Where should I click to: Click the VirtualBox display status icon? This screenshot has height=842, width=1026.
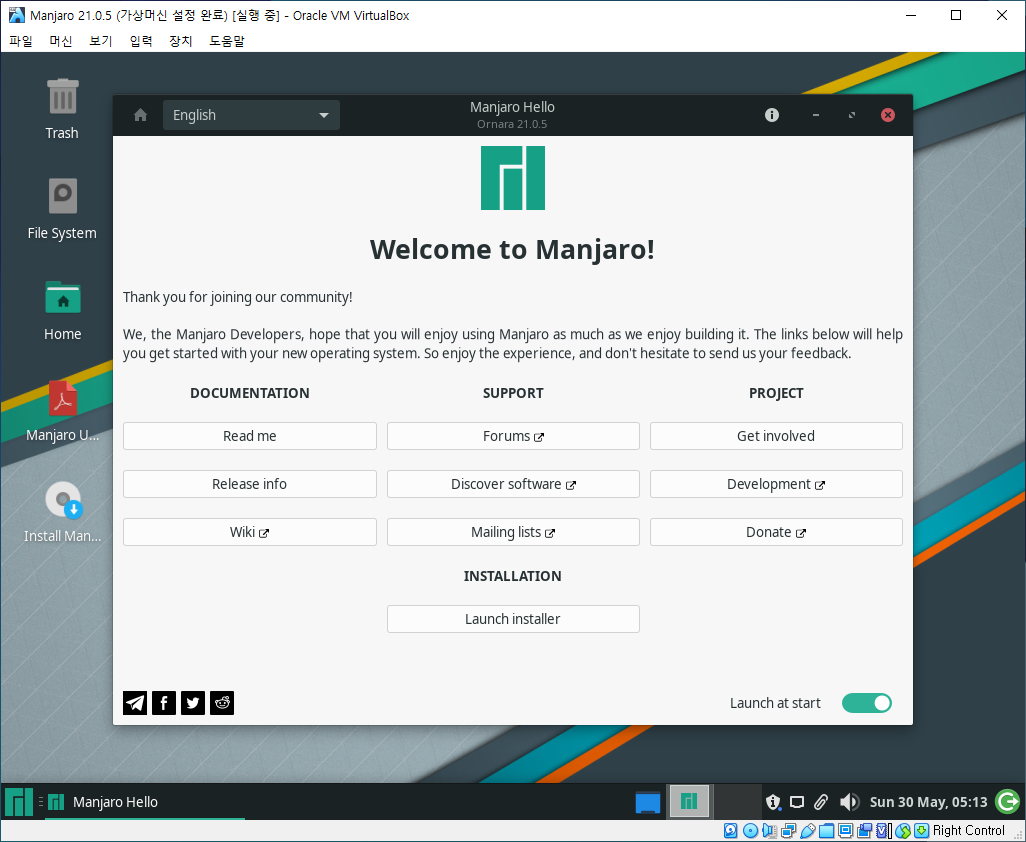coord(845,831)
